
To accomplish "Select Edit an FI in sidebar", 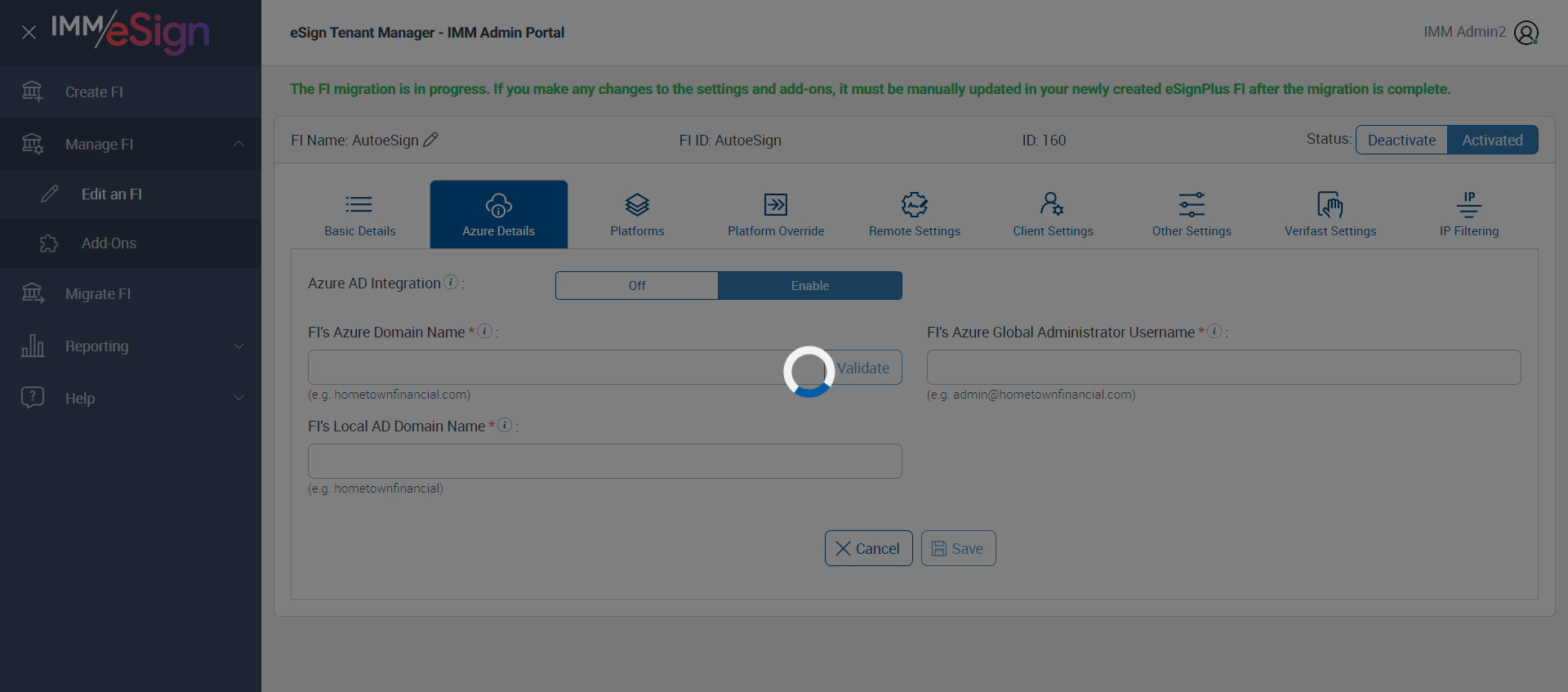I will 131,194.
